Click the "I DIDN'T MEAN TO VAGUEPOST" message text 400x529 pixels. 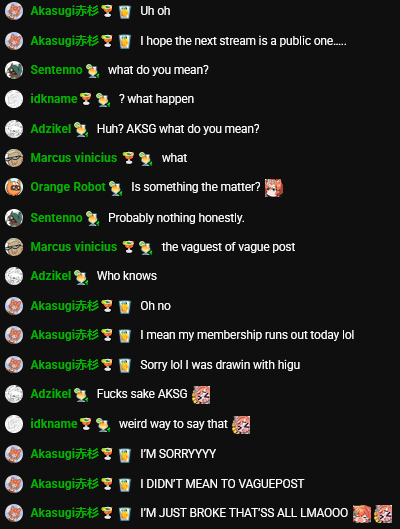(x=222, y=484)
